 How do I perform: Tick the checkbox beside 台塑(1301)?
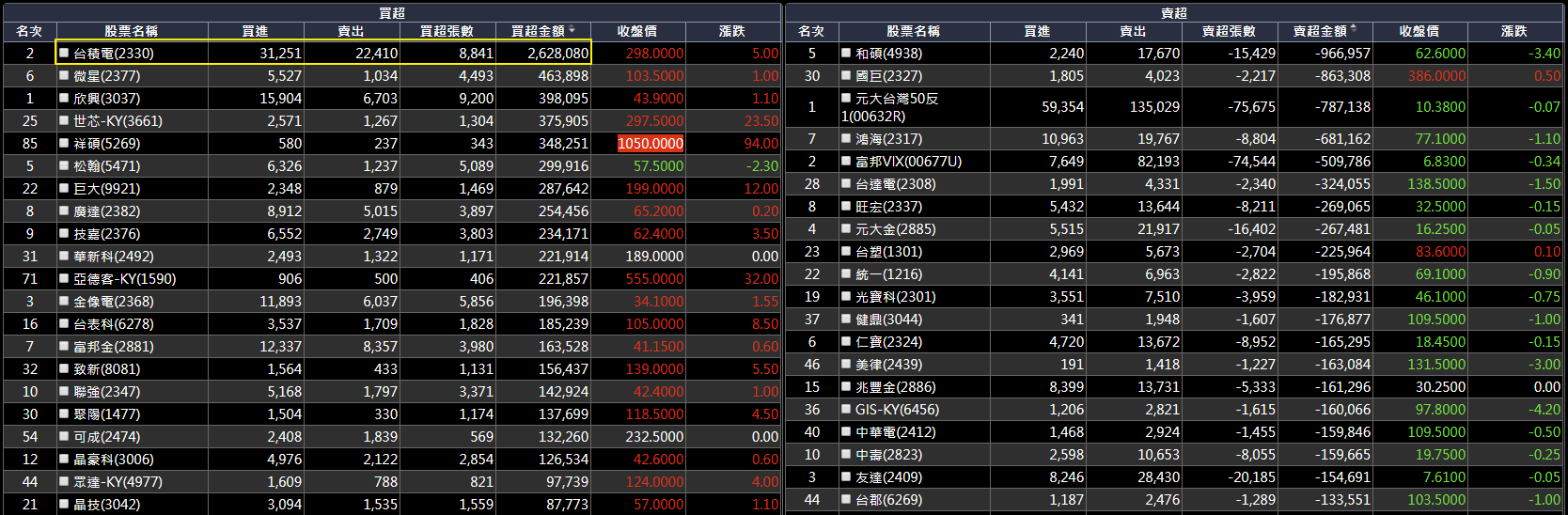pyautogui.click(x=846, y=252)
